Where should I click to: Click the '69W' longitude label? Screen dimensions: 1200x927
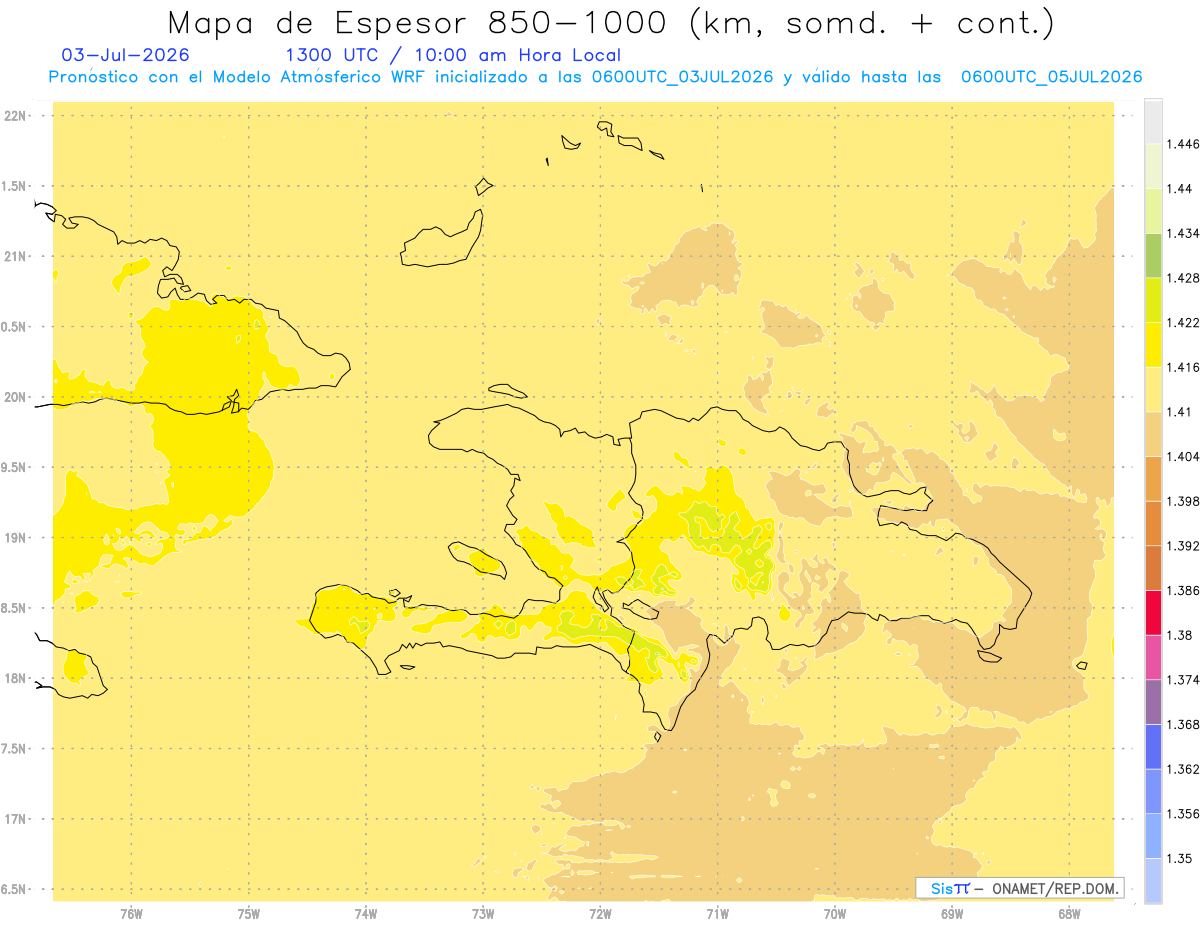[x=952, y=913]
